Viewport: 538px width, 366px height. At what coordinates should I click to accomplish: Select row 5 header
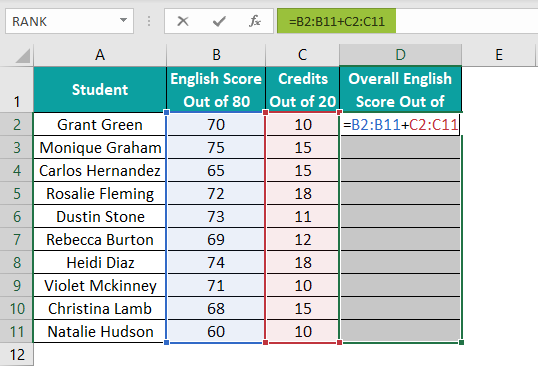click(16, 193)
